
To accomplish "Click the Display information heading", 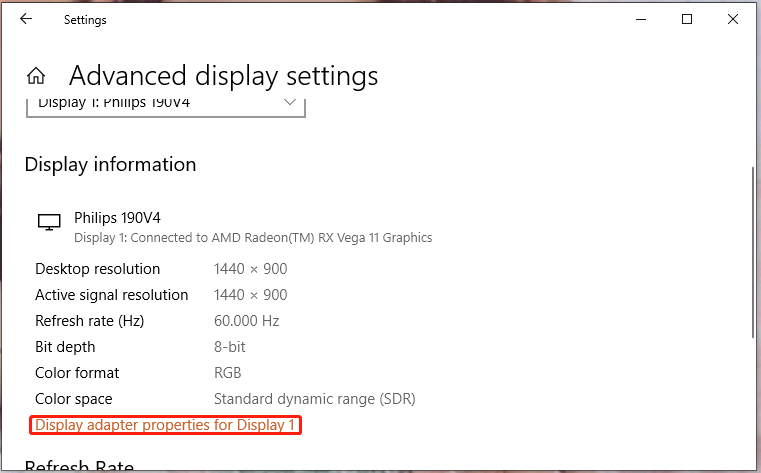I will 110,164.
